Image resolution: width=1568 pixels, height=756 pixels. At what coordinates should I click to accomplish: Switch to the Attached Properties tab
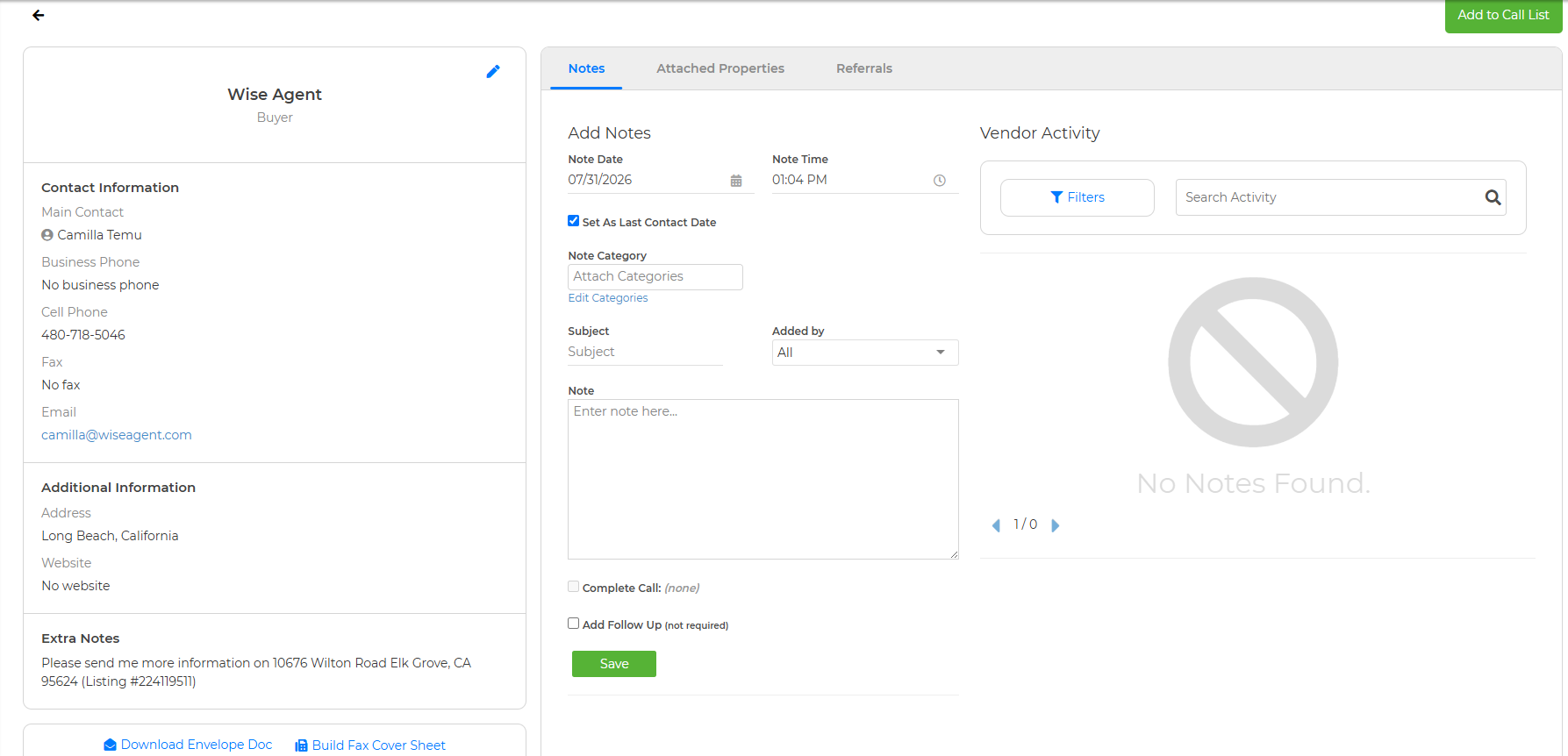(x=720, y=68)
